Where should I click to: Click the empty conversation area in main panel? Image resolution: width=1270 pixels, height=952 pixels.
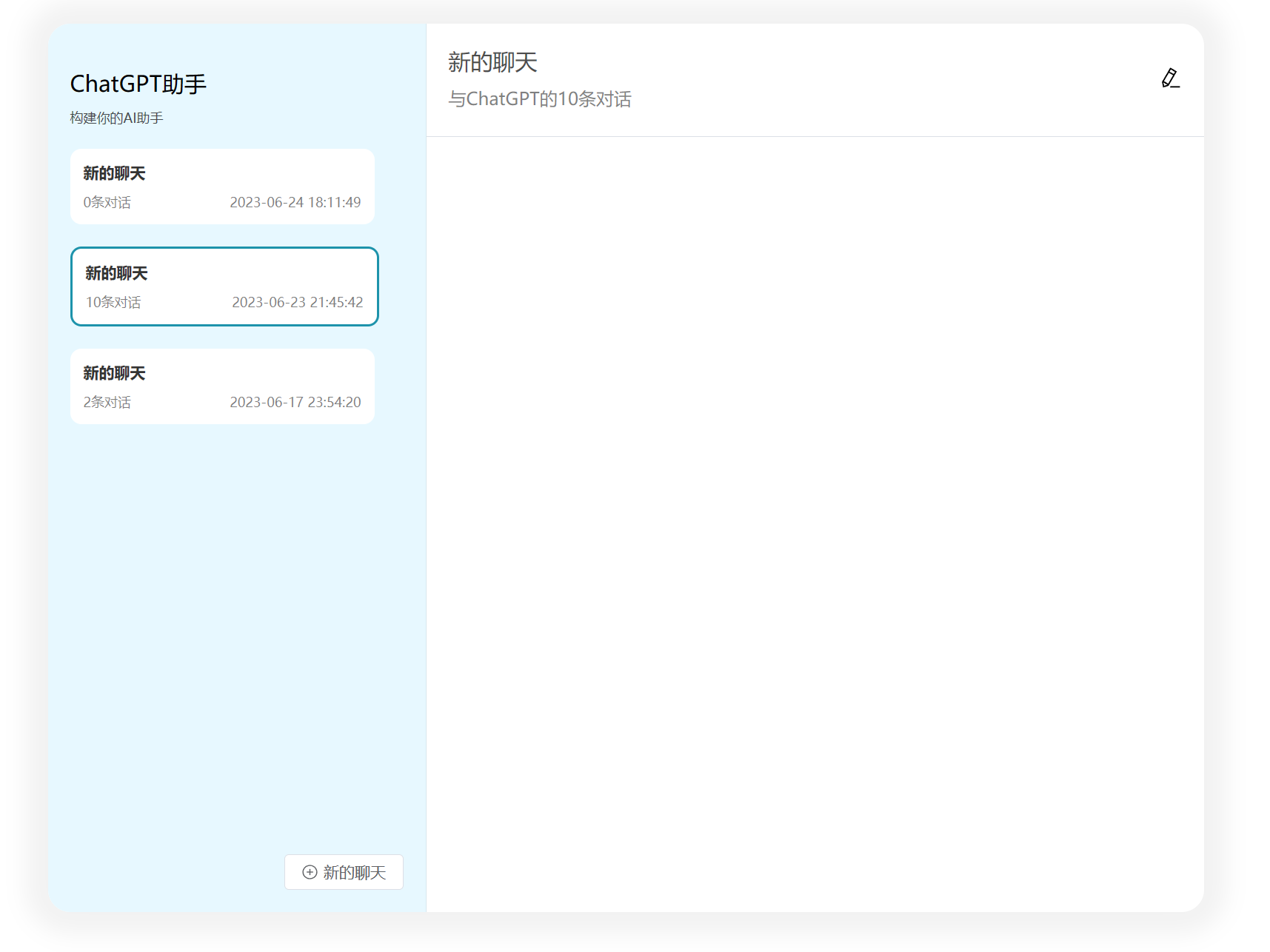tap(815, 518)
